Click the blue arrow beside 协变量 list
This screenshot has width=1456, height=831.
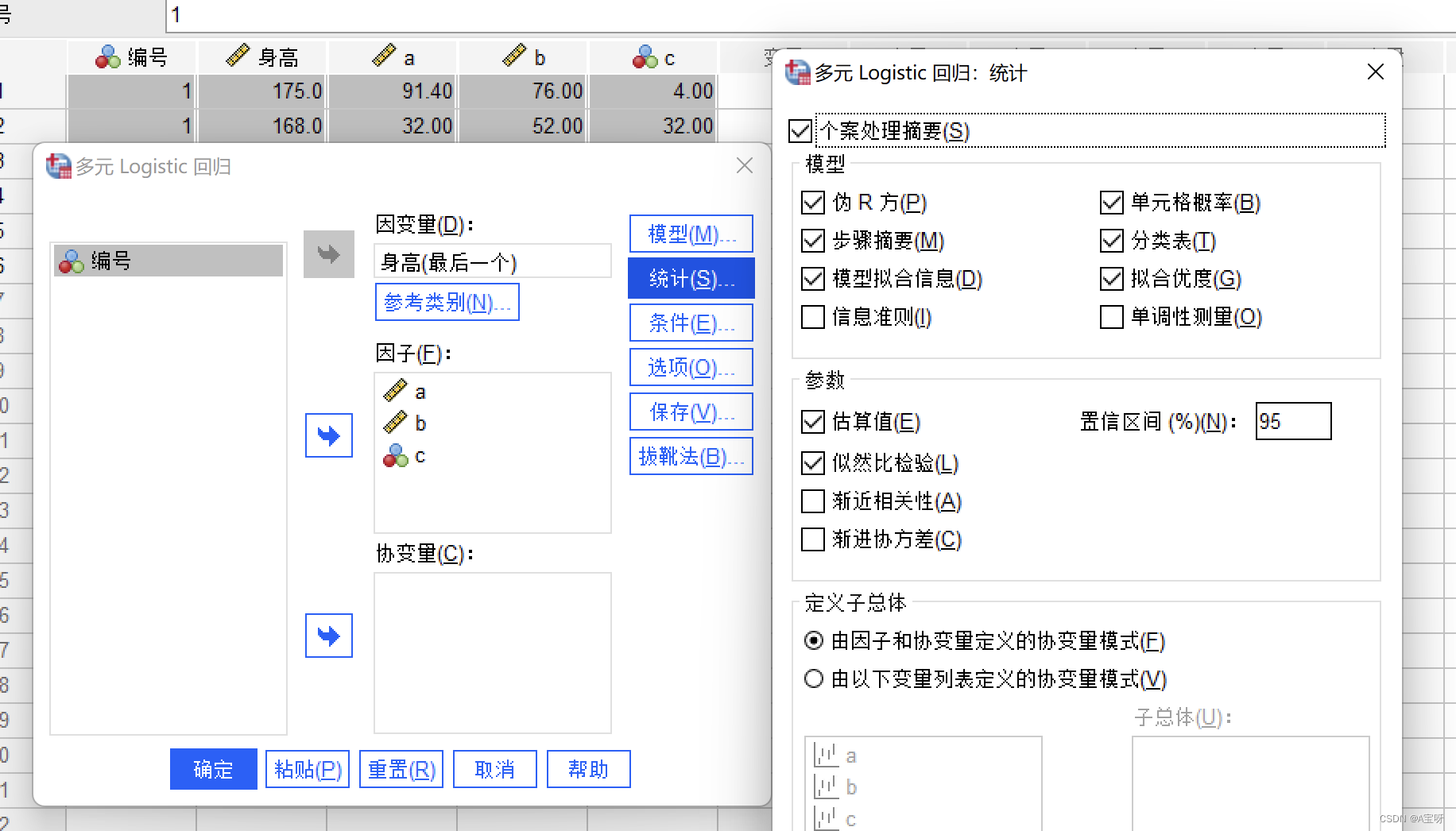[x=329, y=636]
